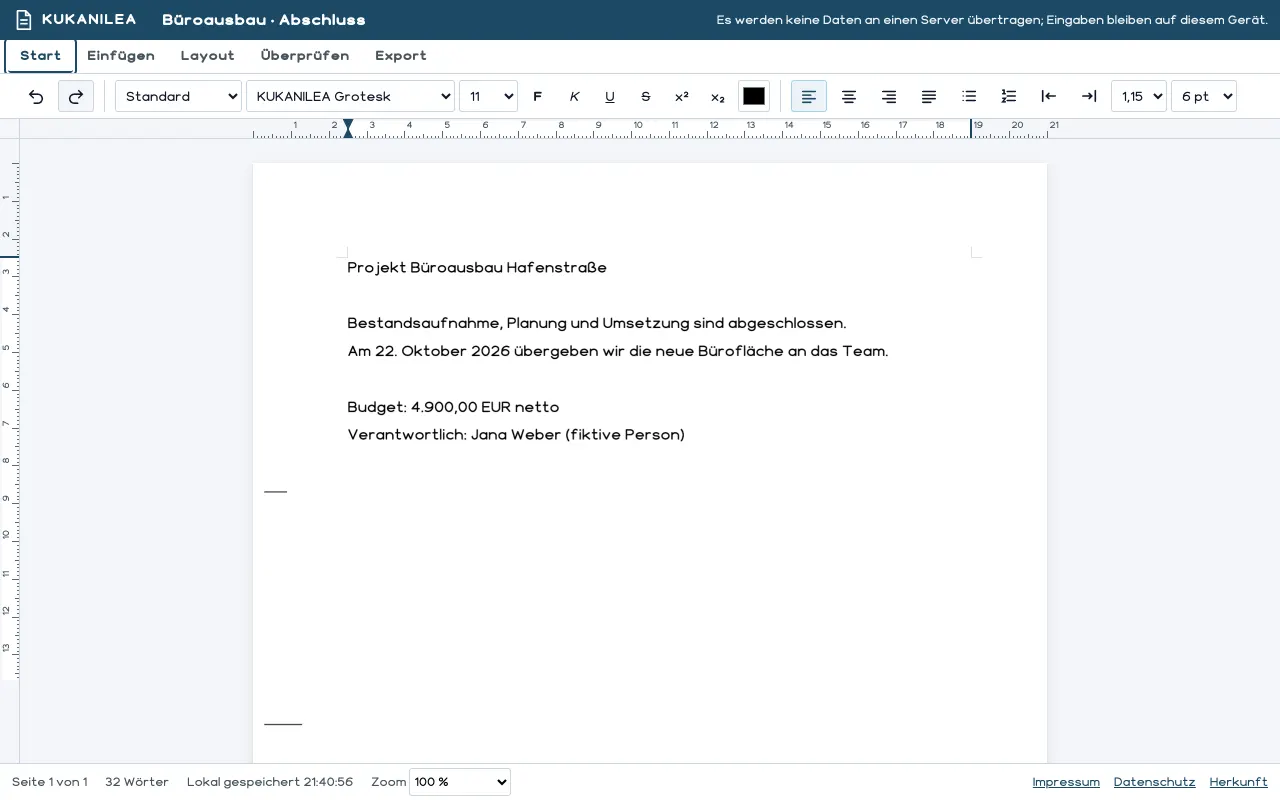Screen dimensions: 1280x800
Task: Click the document title Büroausbau · Abschluss
Action: [264, 20]
